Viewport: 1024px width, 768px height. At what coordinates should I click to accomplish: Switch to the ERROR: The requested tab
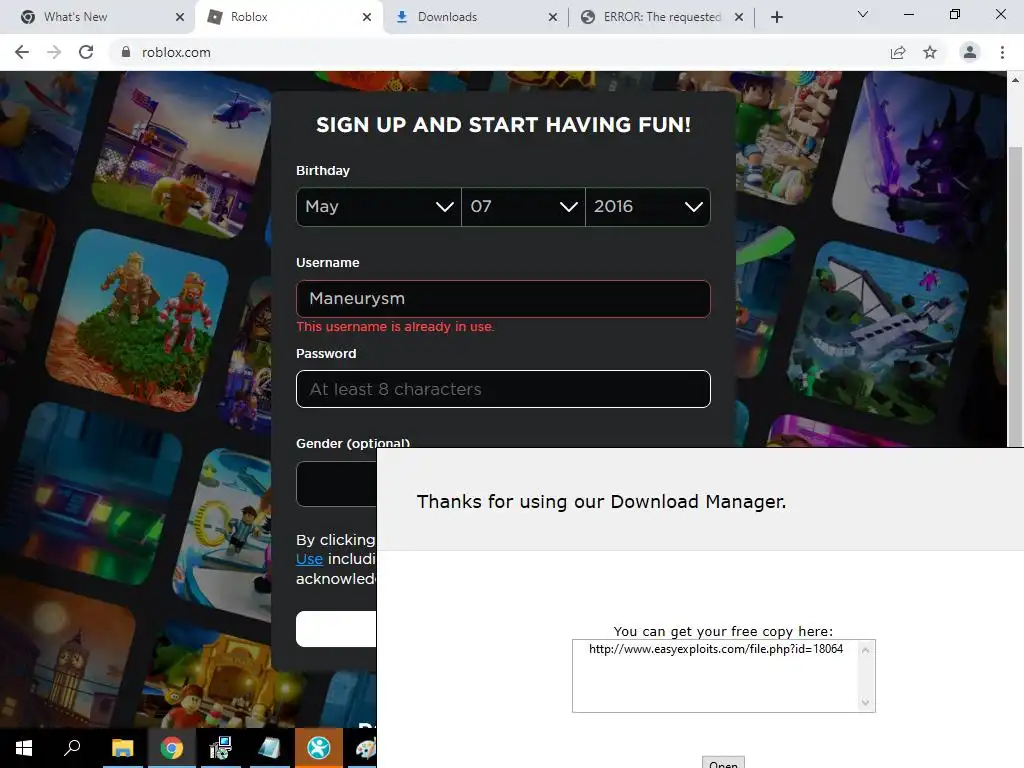[x=660, y=17]
